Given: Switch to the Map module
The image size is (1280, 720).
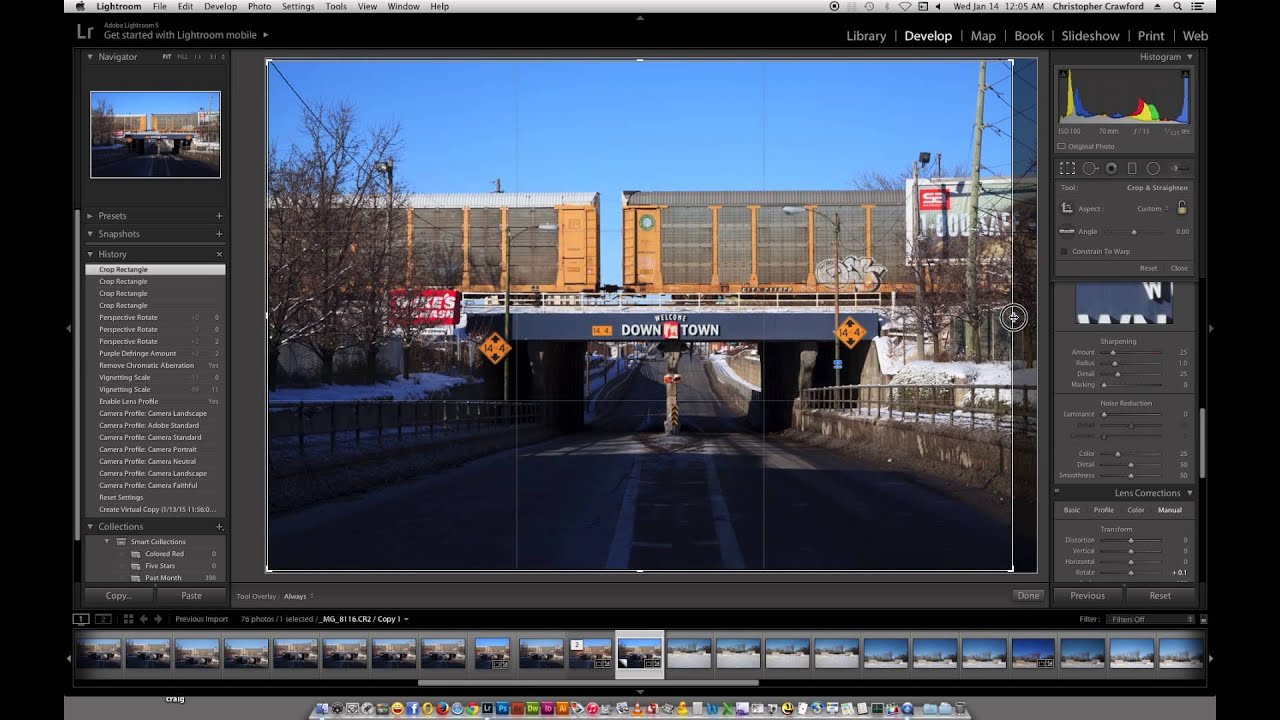Looking at the screenshot, I should (x=983, y=36).
